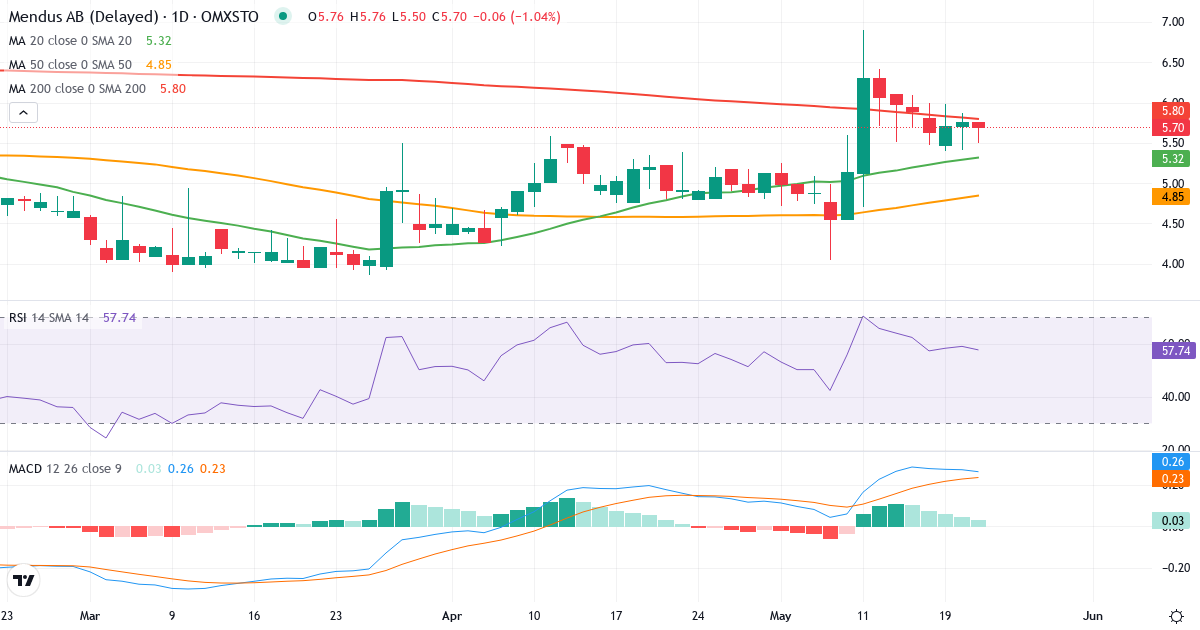The width and height of the screenshot is (1200, 630).
Task: Click the TradingView logo icon
Action: tap(24, 580)
